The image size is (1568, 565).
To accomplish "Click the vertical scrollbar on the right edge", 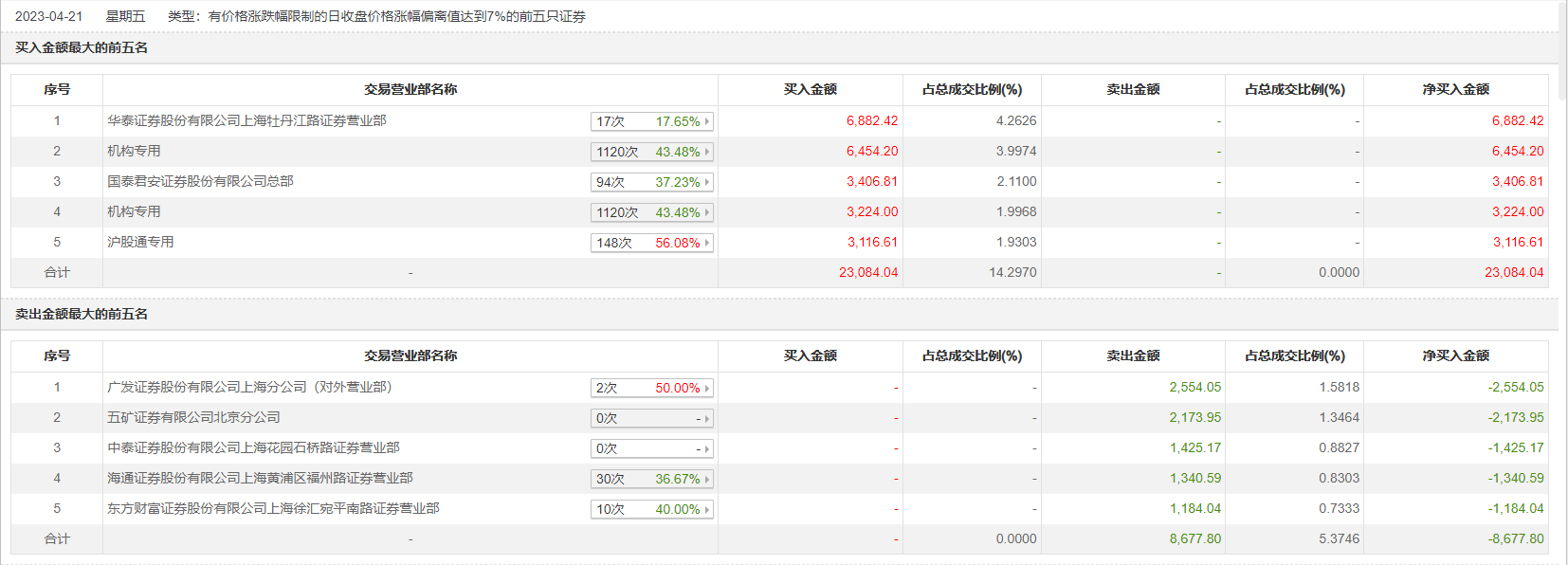I will [1562, 57].
